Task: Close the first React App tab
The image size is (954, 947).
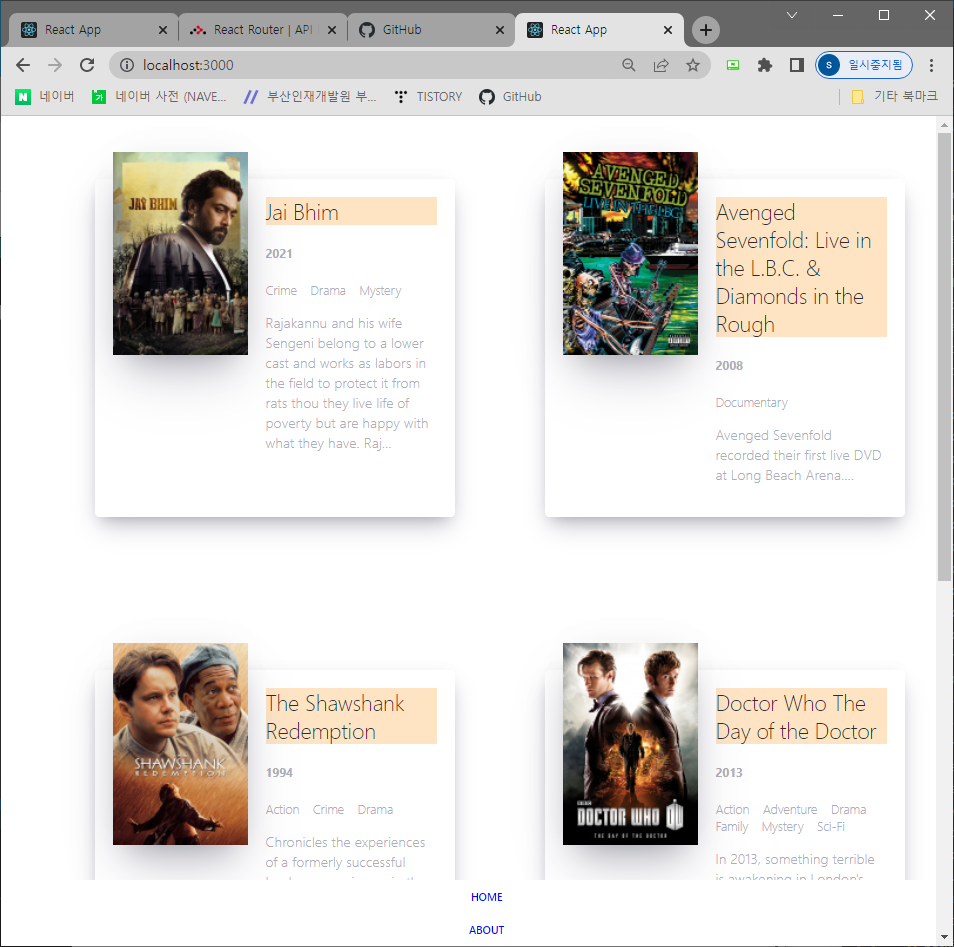Action: pos(163,30)
